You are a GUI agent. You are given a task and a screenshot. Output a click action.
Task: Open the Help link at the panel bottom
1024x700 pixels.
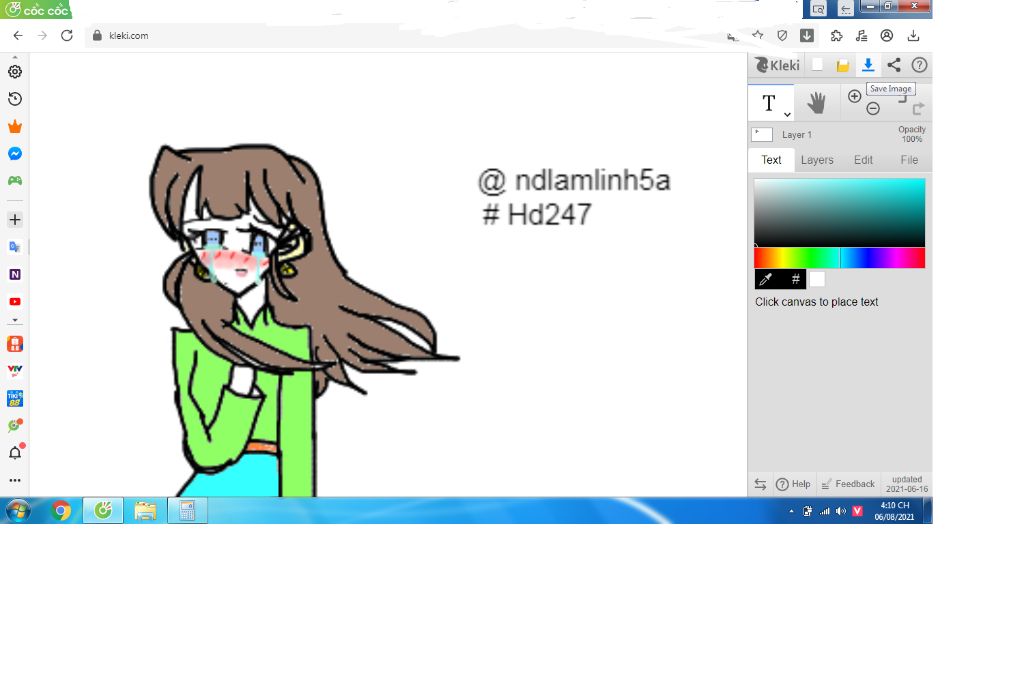coord(793,484)
